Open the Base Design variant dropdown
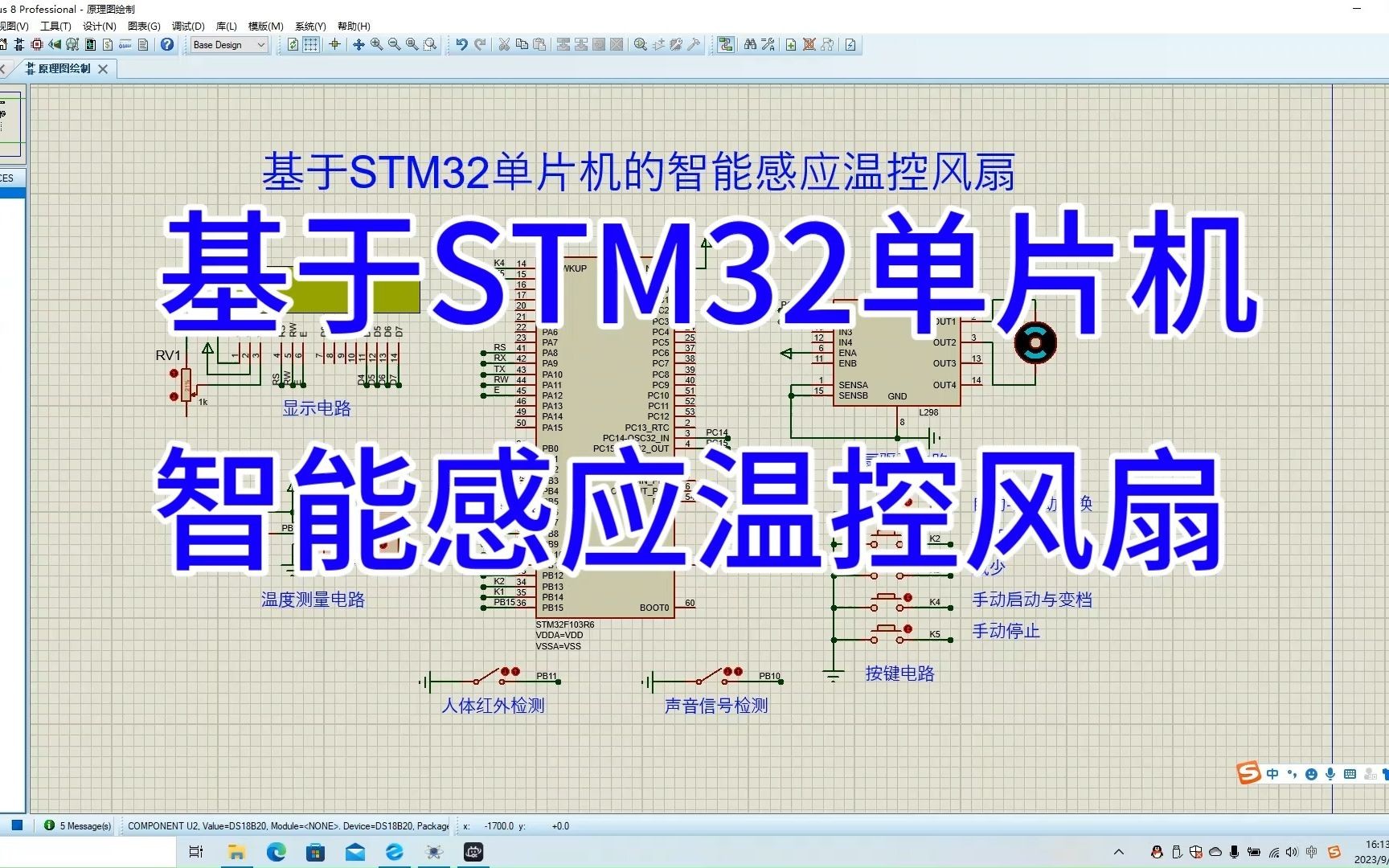 229,44
